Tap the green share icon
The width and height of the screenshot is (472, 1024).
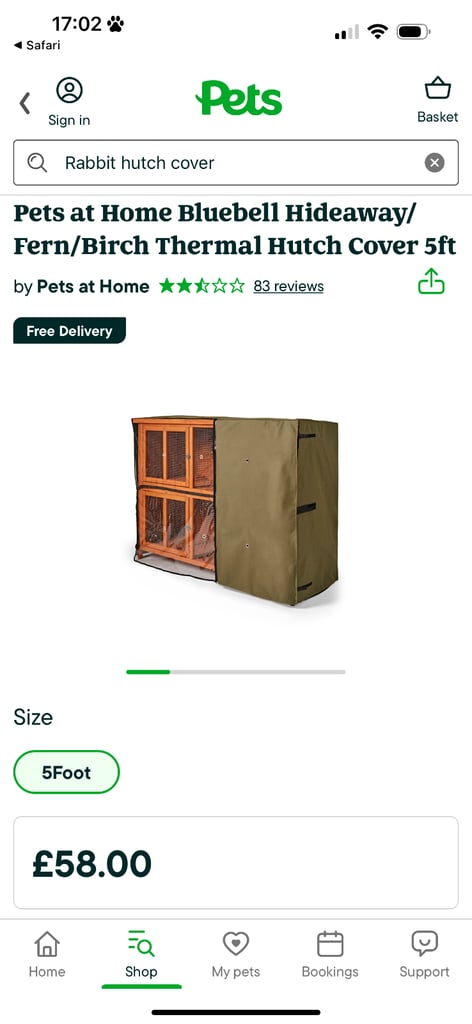point(431,281)
